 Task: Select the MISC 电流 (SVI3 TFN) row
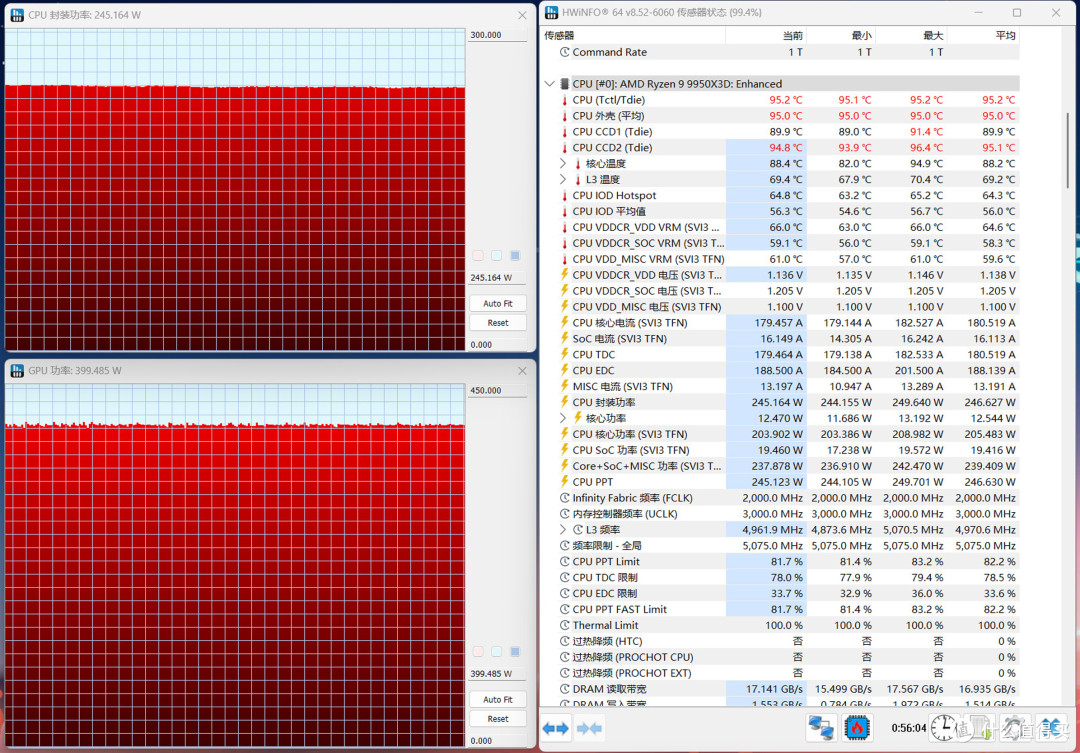coord(780,386)
